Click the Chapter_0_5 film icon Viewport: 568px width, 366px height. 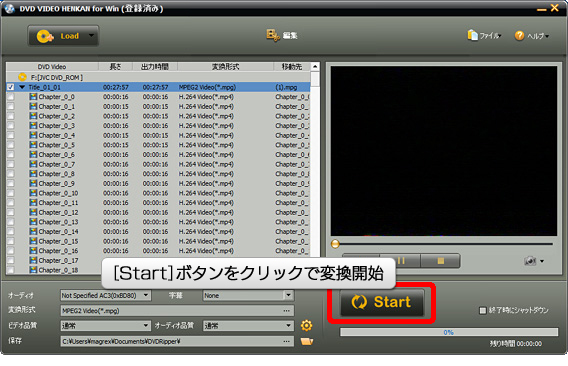click(x=33, y=145)
